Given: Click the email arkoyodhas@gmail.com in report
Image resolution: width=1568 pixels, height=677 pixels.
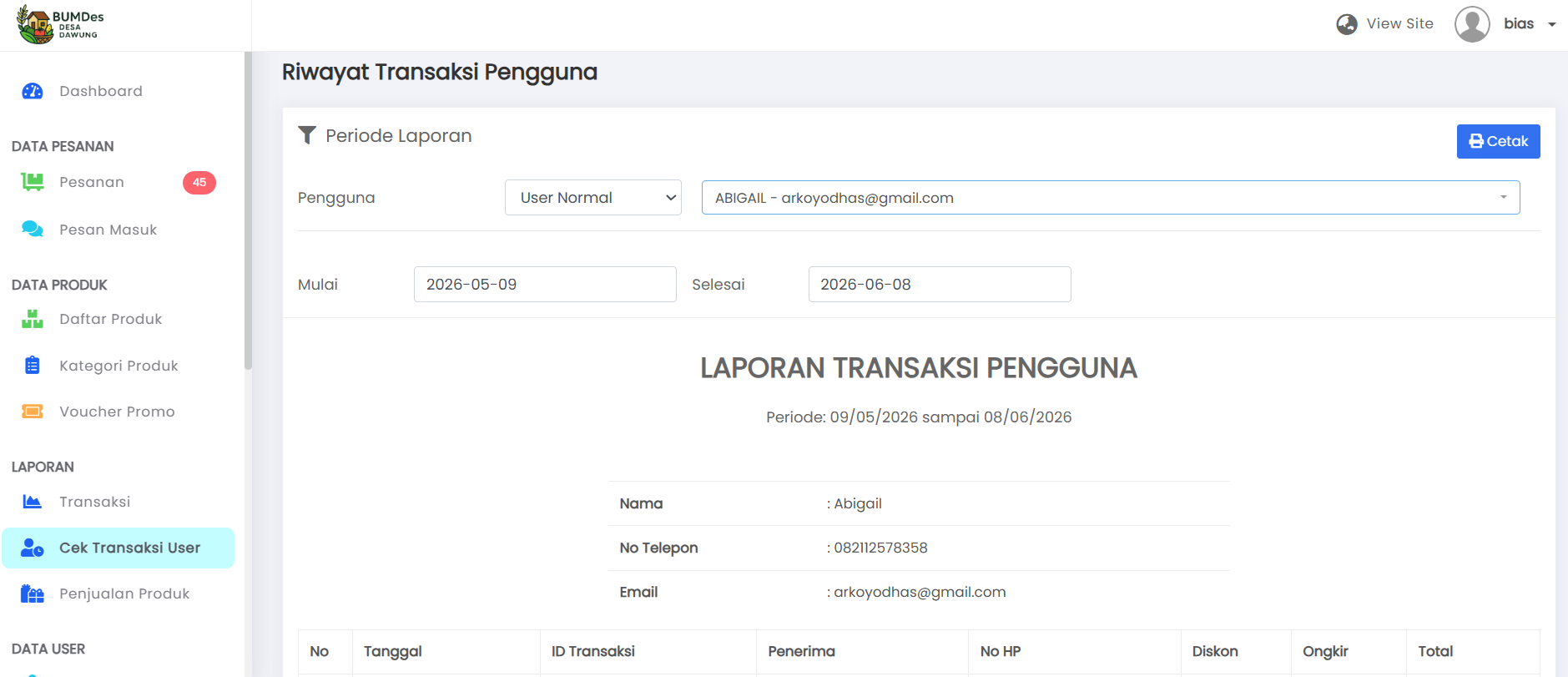Looking at the screenshot, I should (x=920, y=592).
